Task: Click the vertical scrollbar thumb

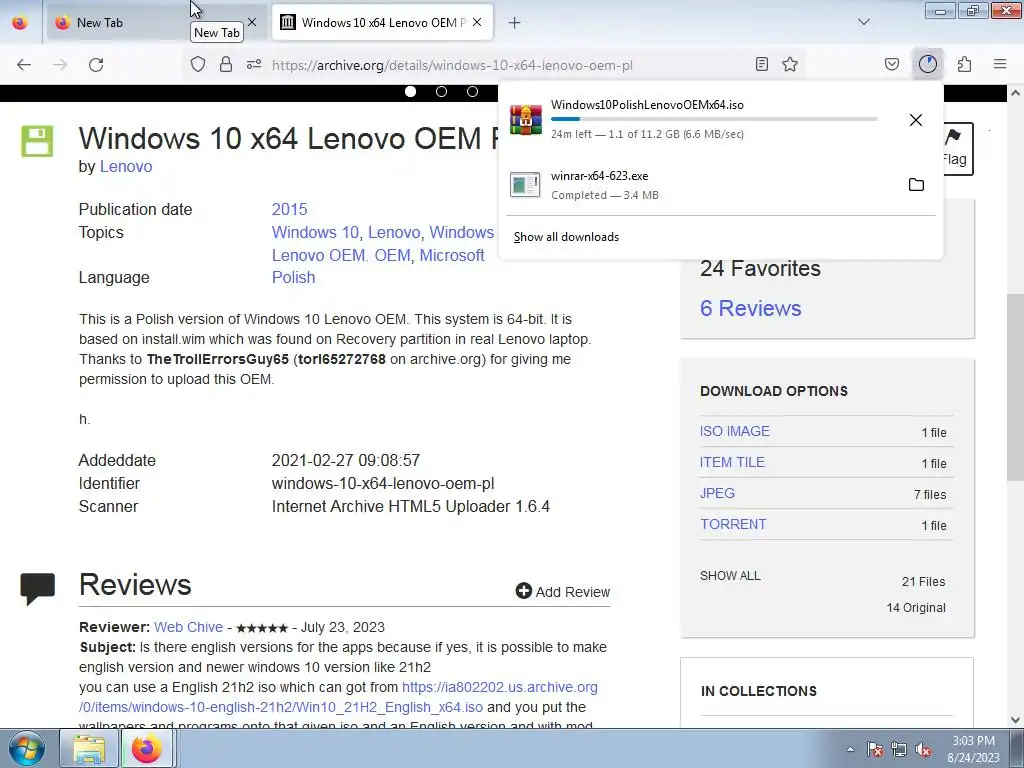Action: point(1015,385)
